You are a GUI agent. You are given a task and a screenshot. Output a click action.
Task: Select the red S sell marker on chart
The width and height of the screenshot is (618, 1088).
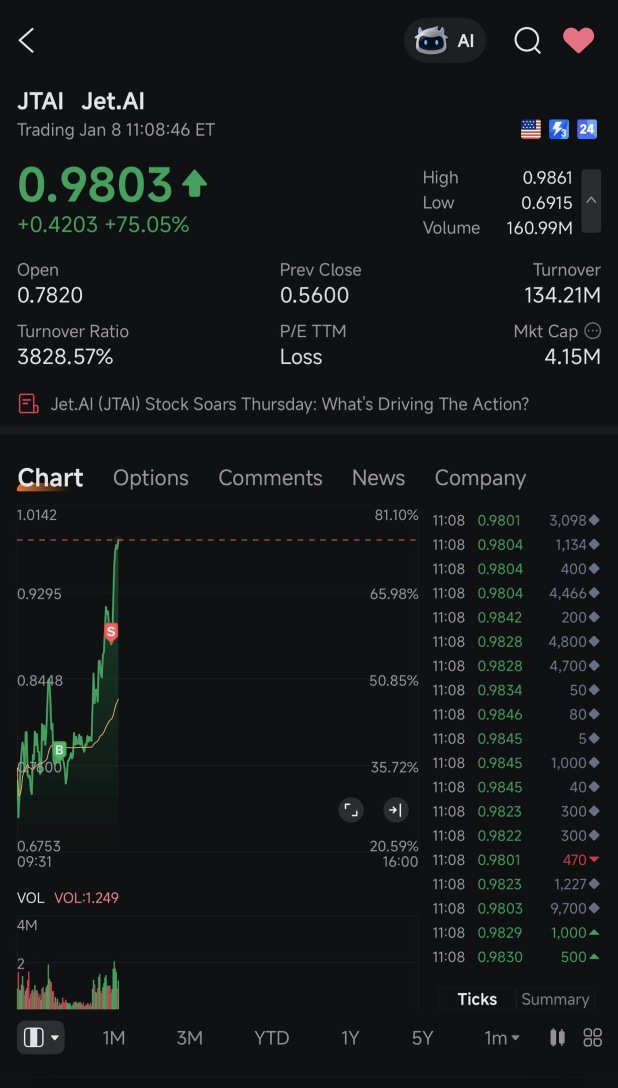[111, 632]
